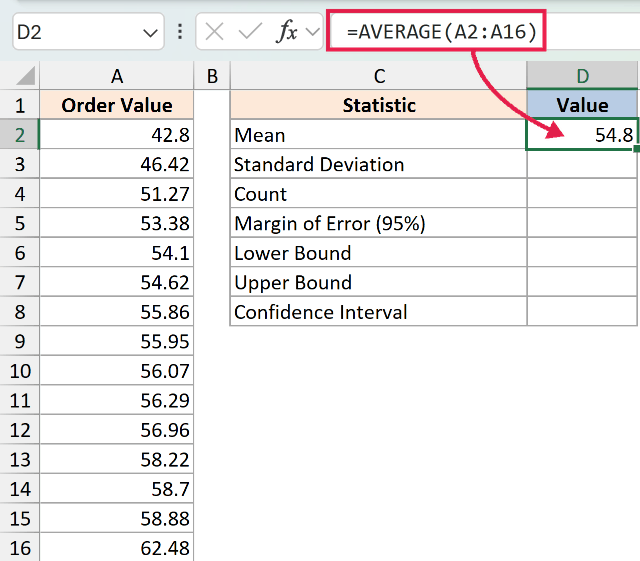Select cell containing 58.7
The image size is (640, 561).
point(116,488)
